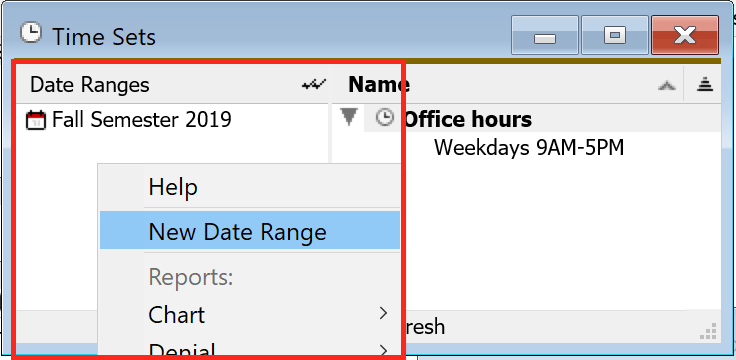Image resolution: width=736 pixels, height=360 pixels.
Task: Click the gray sort arrow in the Name column
Action: tap(667, 85)
